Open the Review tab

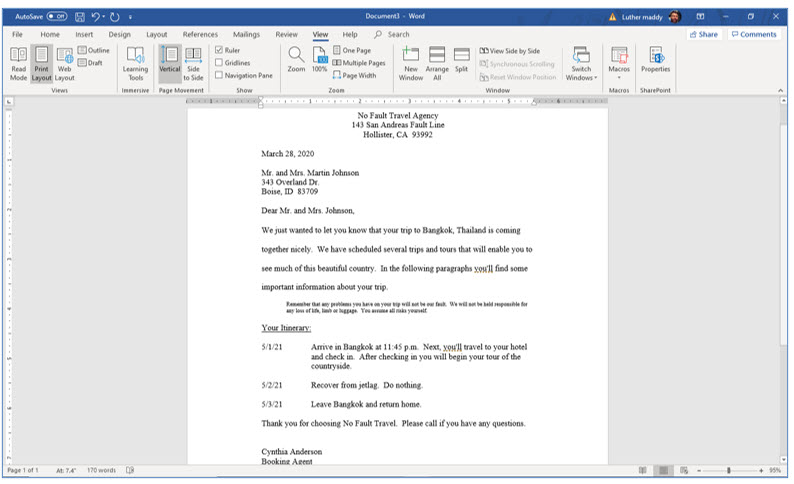click(x=287, y=34)
